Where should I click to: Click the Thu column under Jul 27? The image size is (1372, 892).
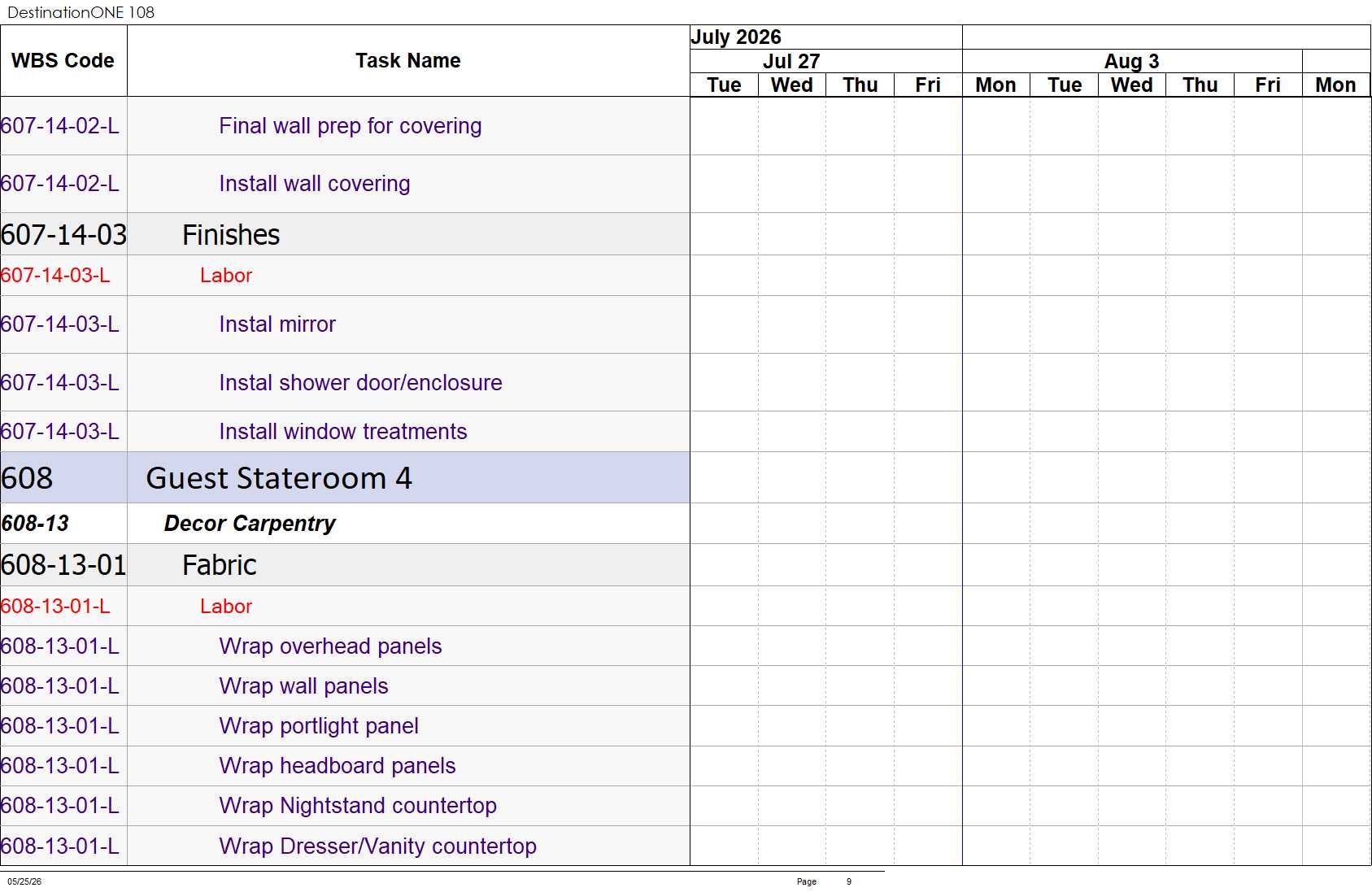pyautogui.click(x=860, y=85)
